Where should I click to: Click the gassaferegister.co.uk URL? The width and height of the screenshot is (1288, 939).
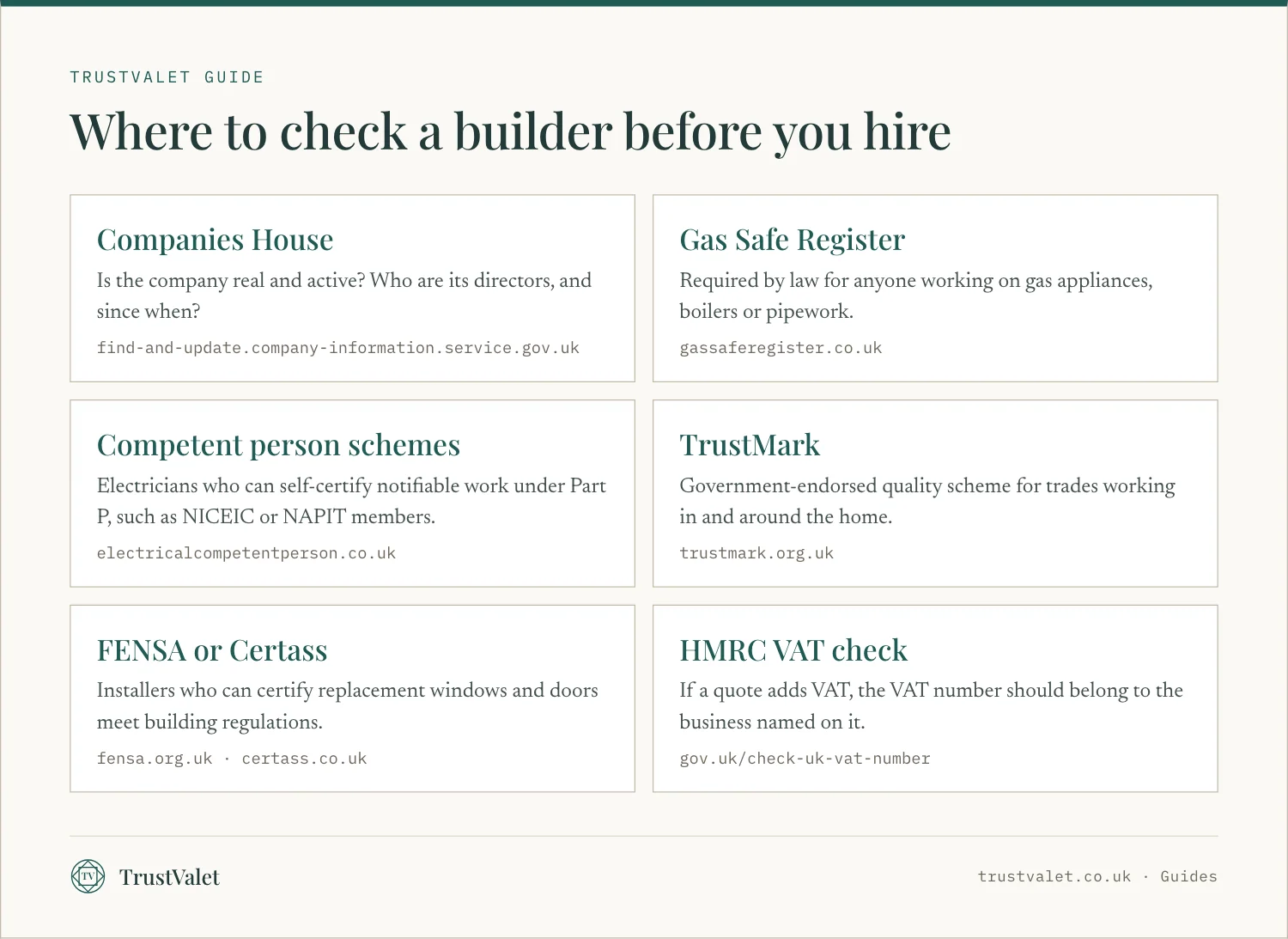click(781, 348)
